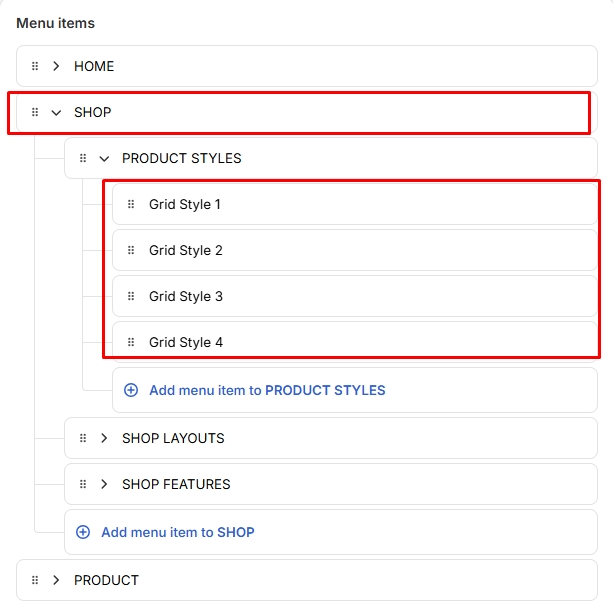This screenshot has width=613, height=602.
Task: Expand the SHOP FEATURES submenu
Action: pyautogui.click(x=104, y=484)
